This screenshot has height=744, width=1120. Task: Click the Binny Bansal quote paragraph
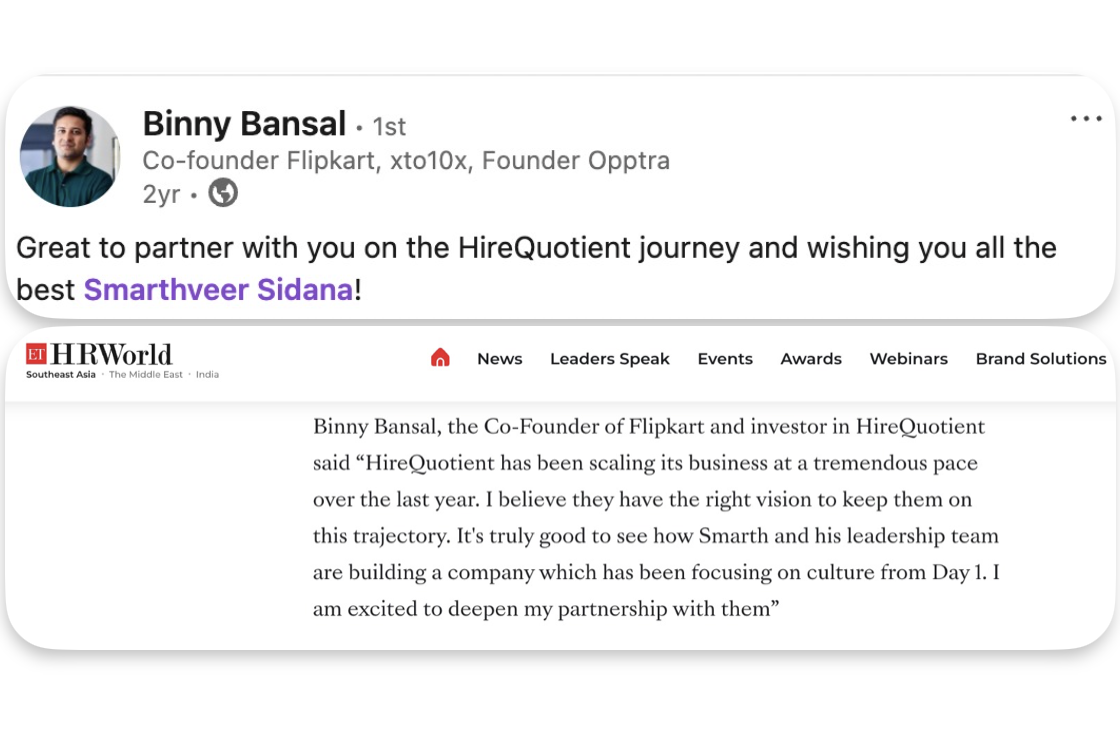[656, 517]
